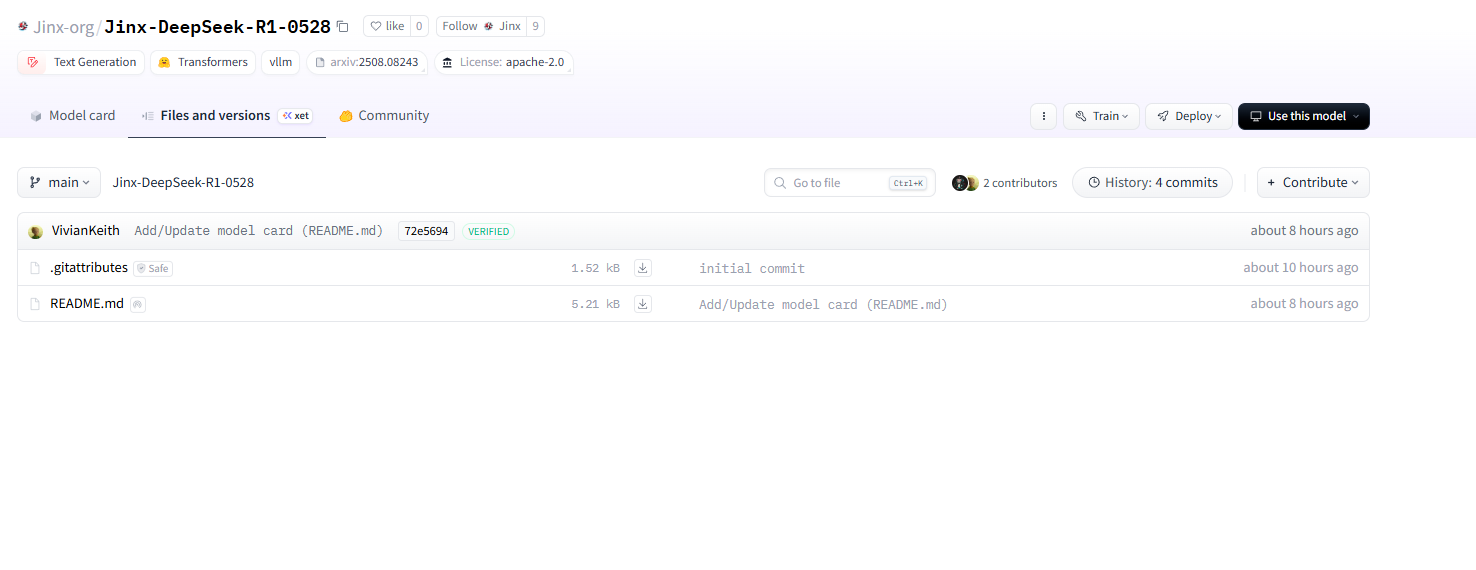Open follower count showing 9
The image size is (1476, 570).
tap(536, 27)
